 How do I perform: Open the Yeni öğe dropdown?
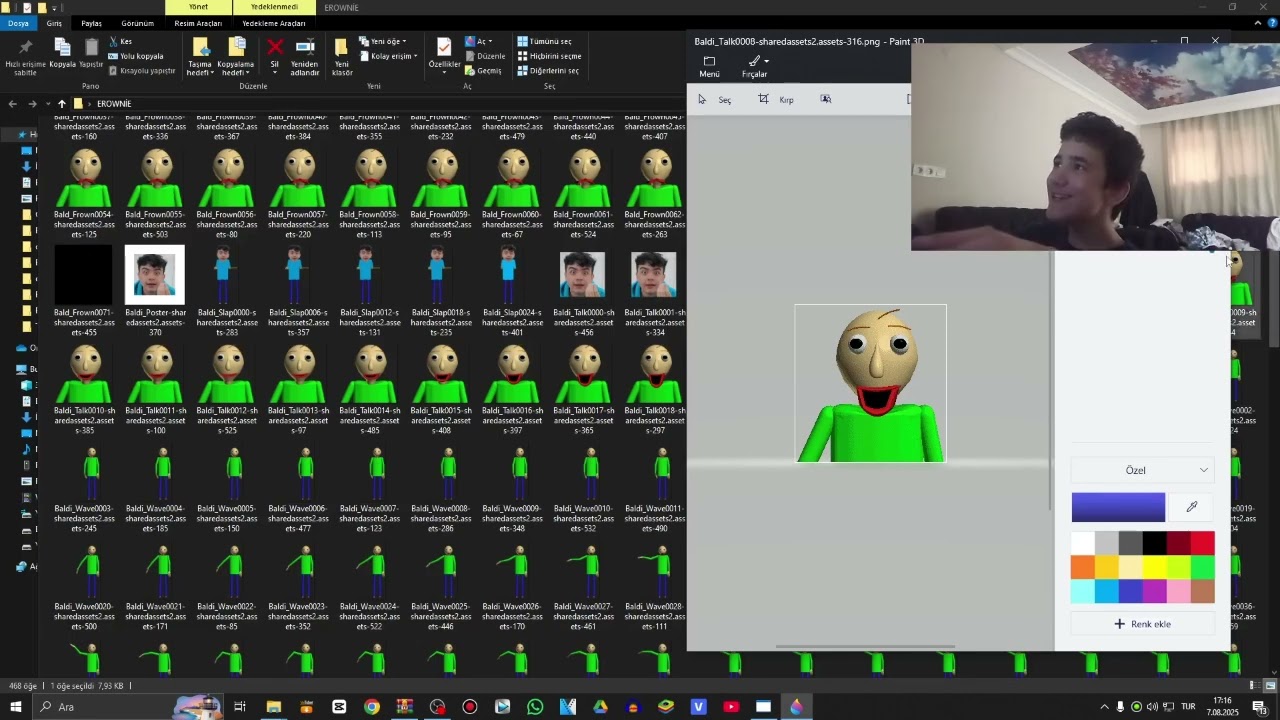point(383,42)
